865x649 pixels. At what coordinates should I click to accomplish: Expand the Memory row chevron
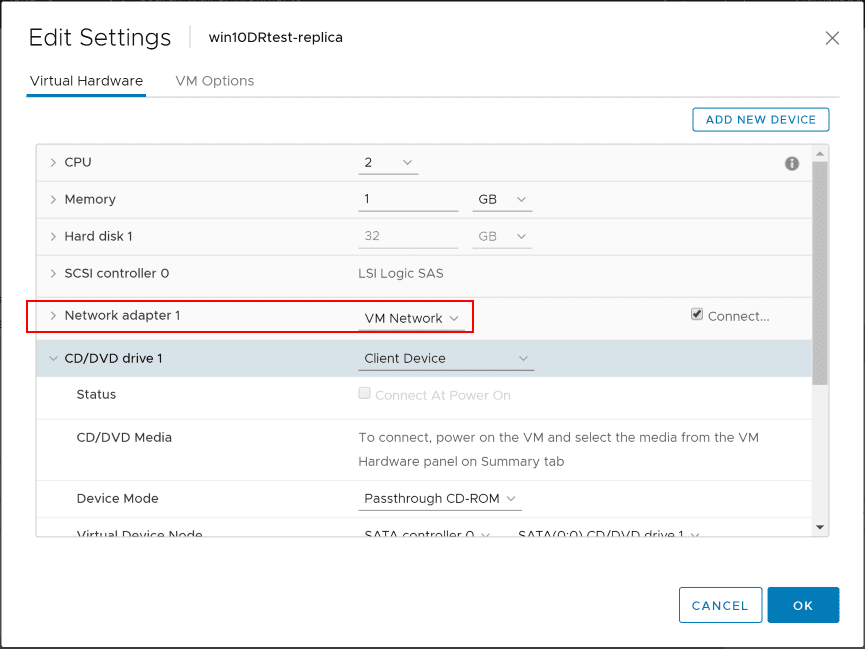53,199
